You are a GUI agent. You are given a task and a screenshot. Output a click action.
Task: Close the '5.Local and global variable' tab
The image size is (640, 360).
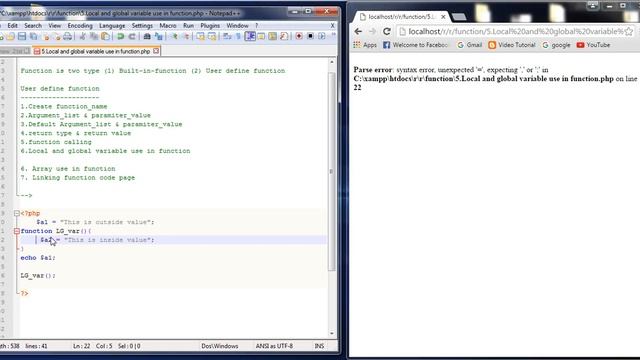coord(156,51)
